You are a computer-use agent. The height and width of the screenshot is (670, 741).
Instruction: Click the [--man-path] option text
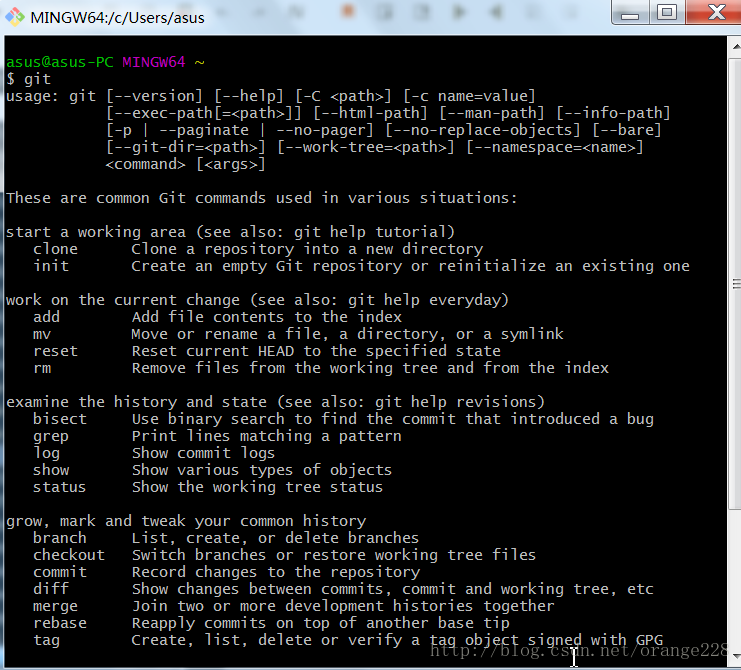click(x=492, y=113)
